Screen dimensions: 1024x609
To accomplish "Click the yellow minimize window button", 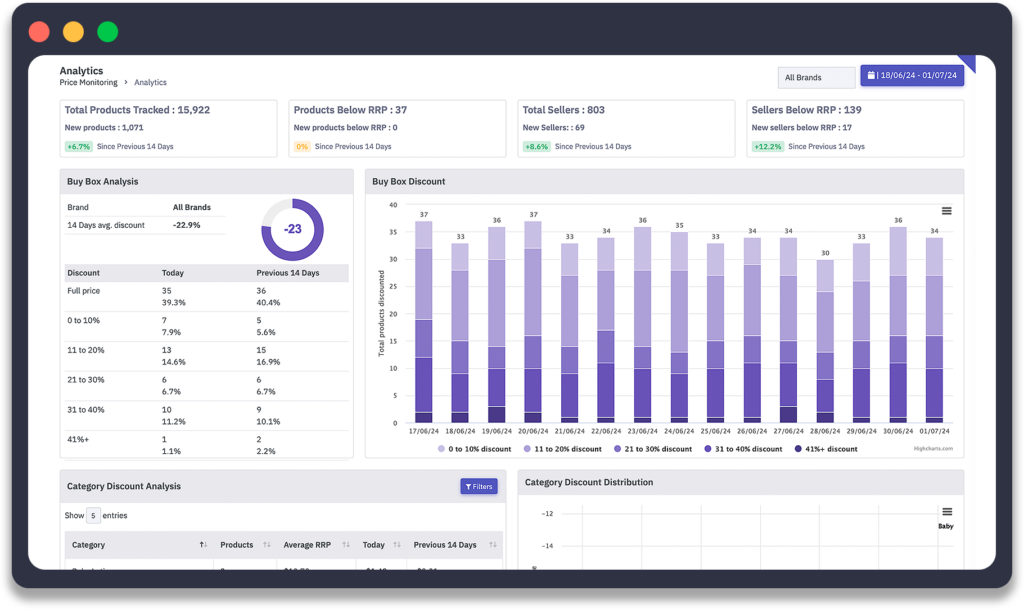I will [x=73, y=31].
